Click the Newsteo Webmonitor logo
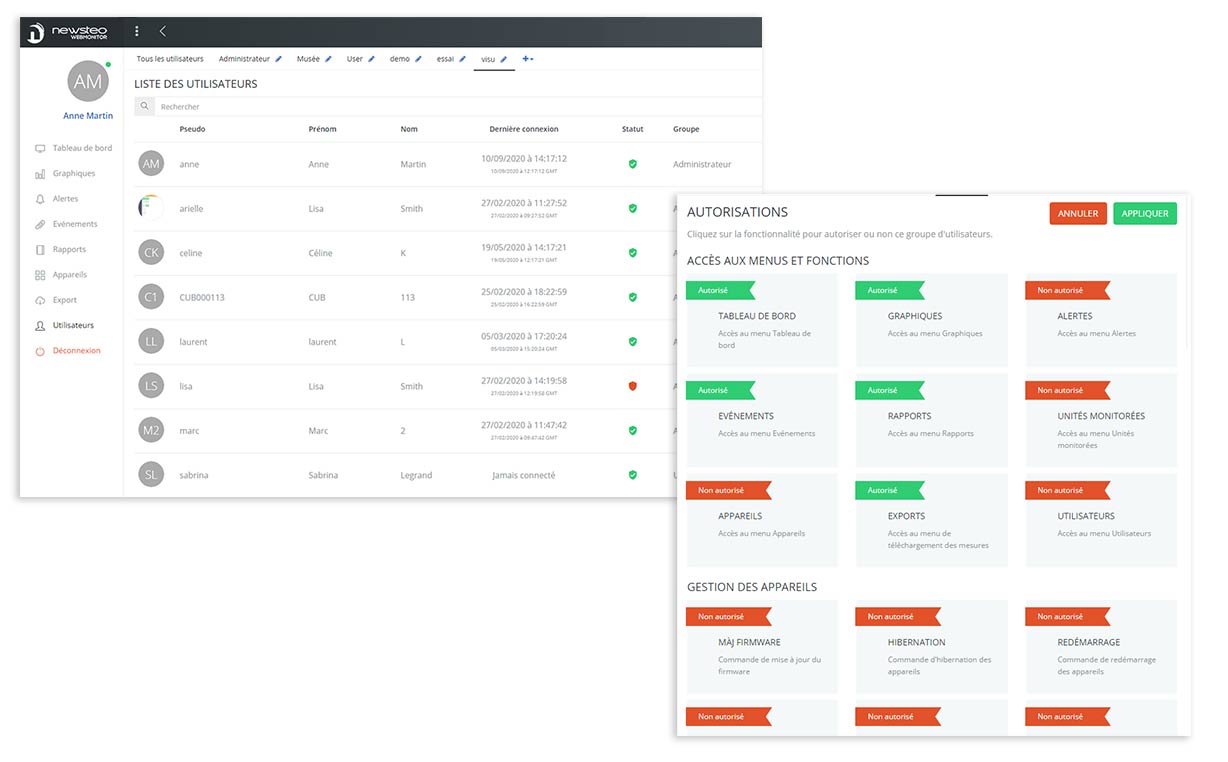 67,32
